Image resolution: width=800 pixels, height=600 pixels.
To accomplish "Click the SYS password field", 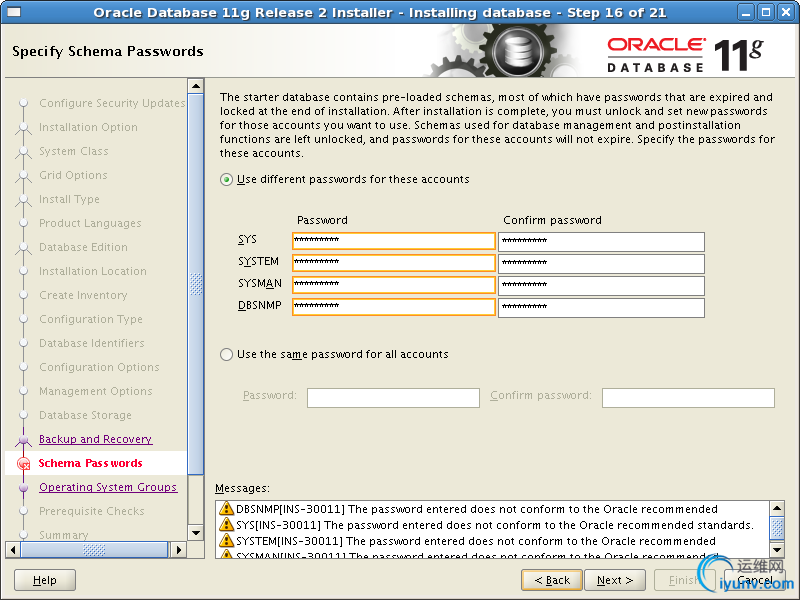I will 393,241.
